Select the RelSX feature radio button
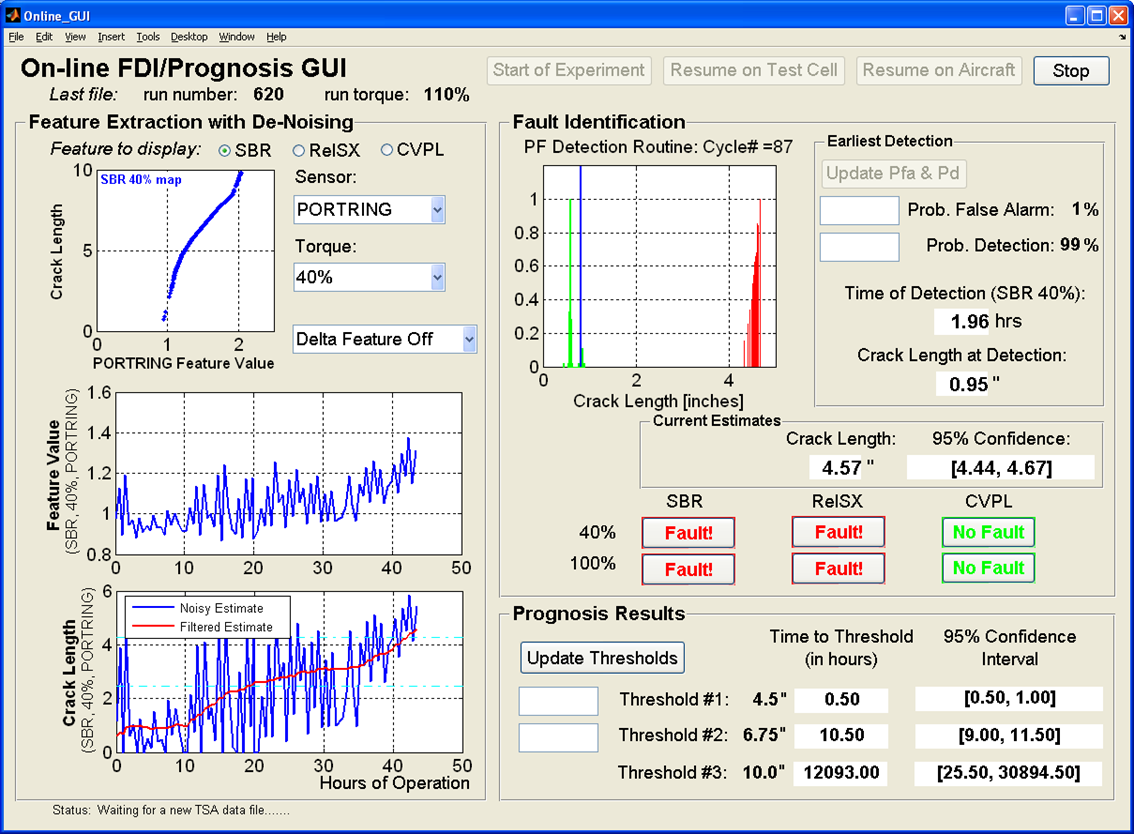The width and height of the screenshot is (1134, 834). 299,150
